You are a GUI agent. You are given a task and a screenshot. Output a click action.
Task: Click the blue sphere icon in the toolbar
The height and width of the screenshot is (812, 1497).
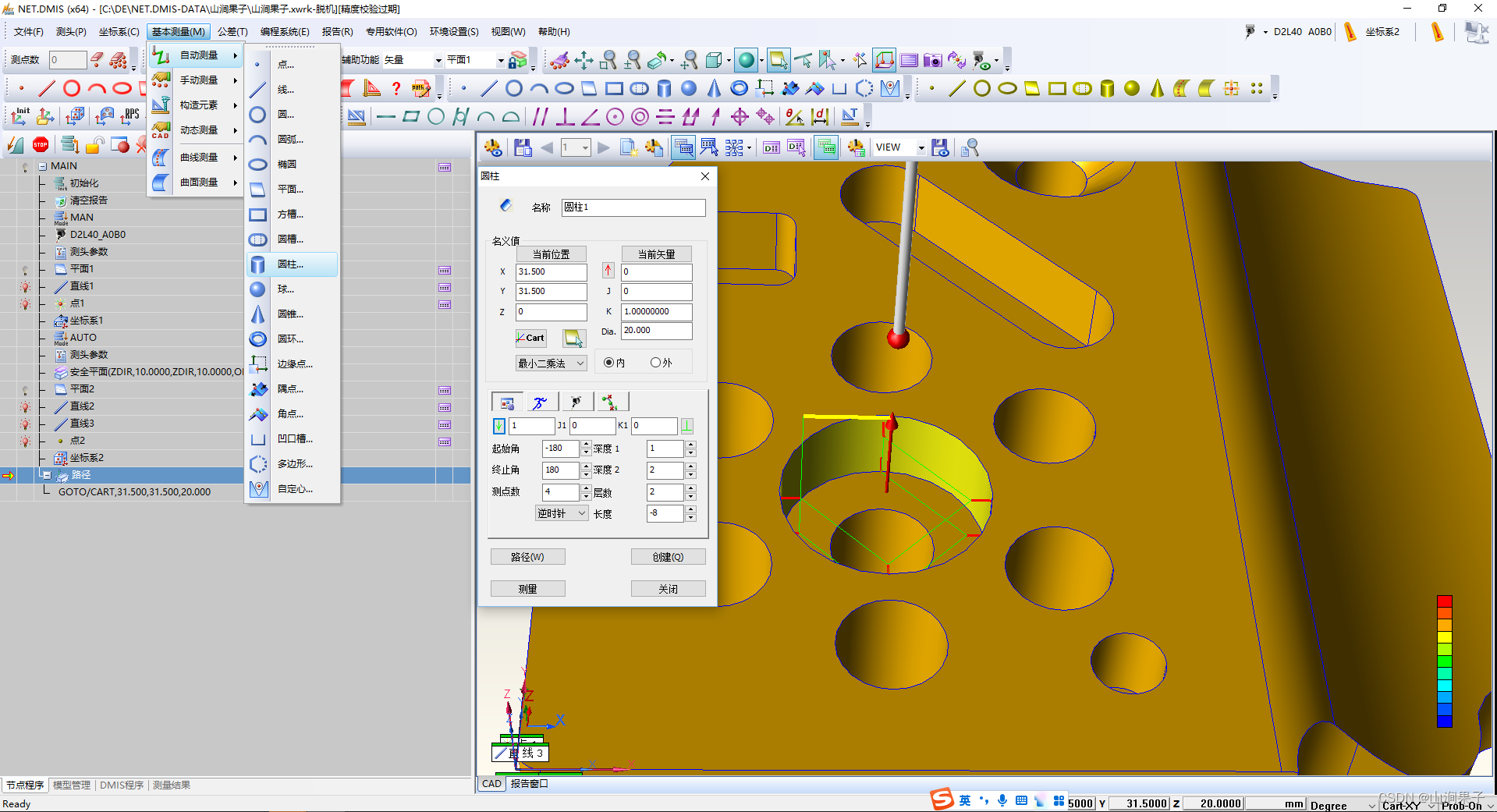tap(689, 88)
